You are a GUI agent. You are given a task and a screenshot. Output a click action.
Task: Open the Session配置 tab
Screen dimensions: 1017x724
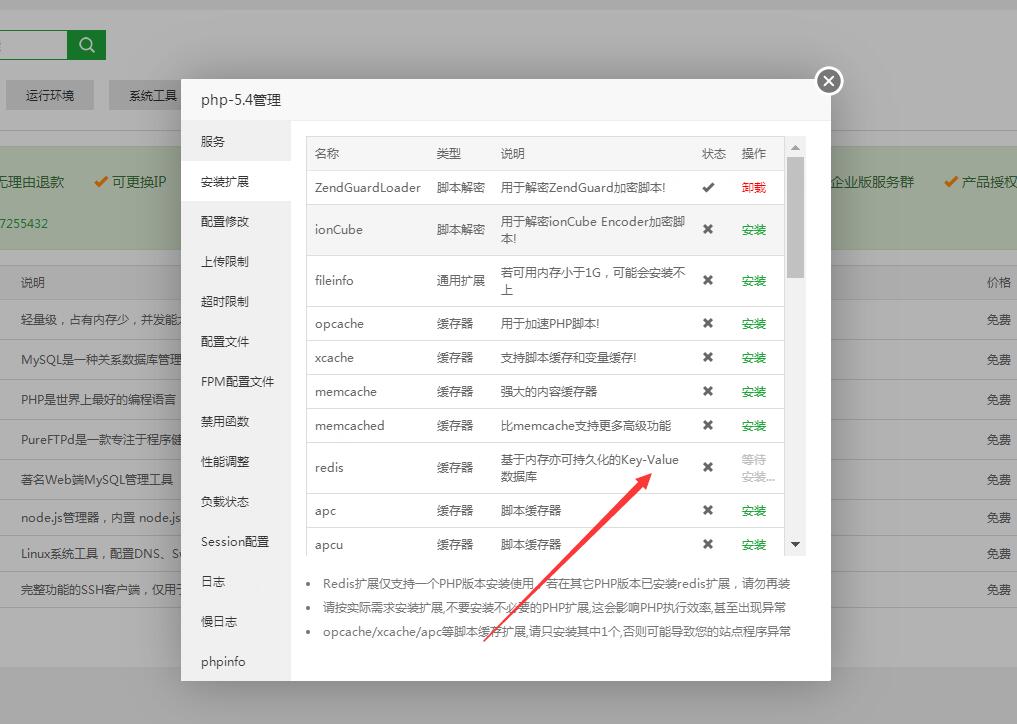pyautogui.click(x=235, y=541)
